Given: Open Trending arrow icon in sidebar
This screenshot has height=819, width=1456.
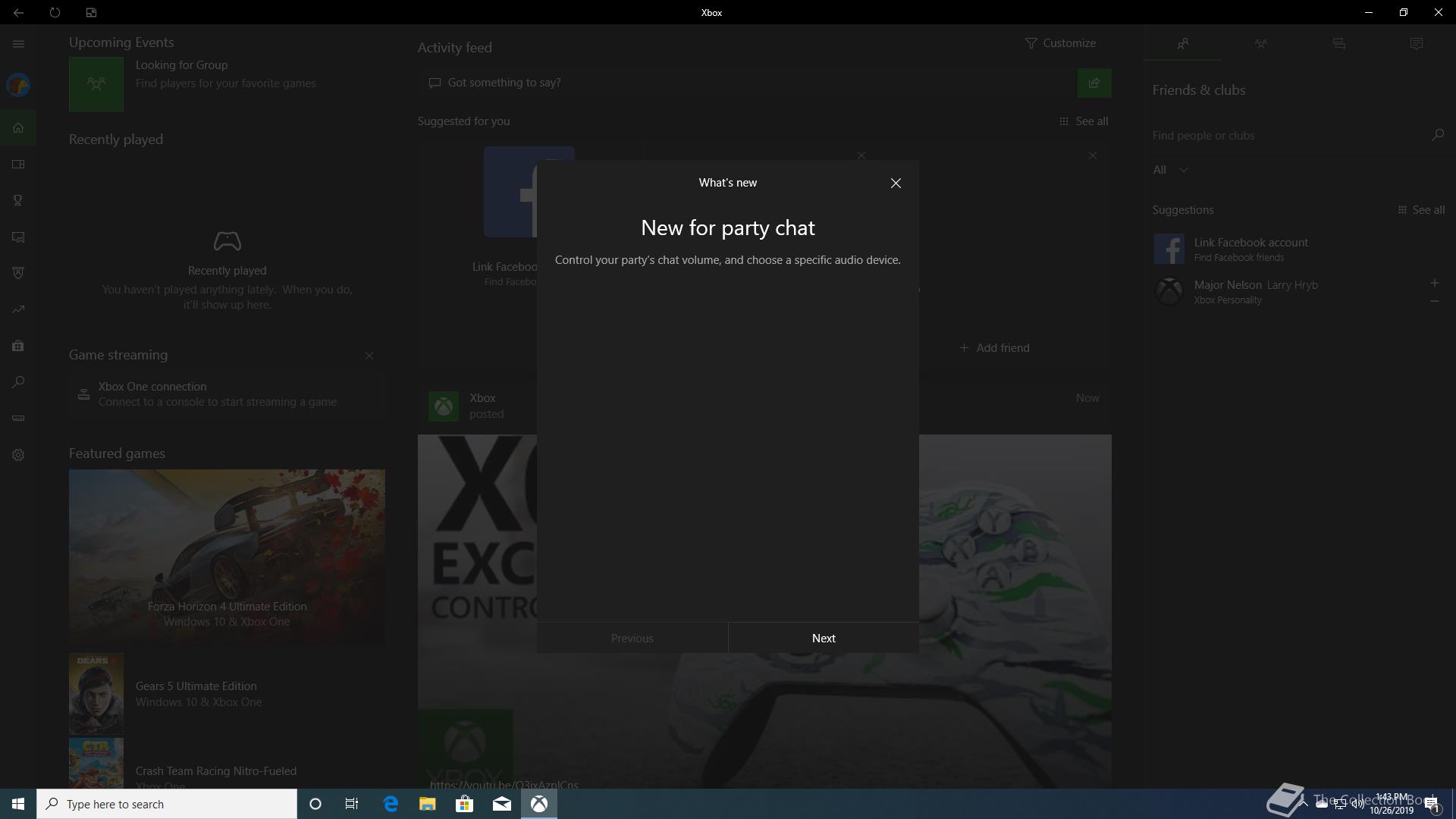Looking at the screenshot, I should point(18,309).
